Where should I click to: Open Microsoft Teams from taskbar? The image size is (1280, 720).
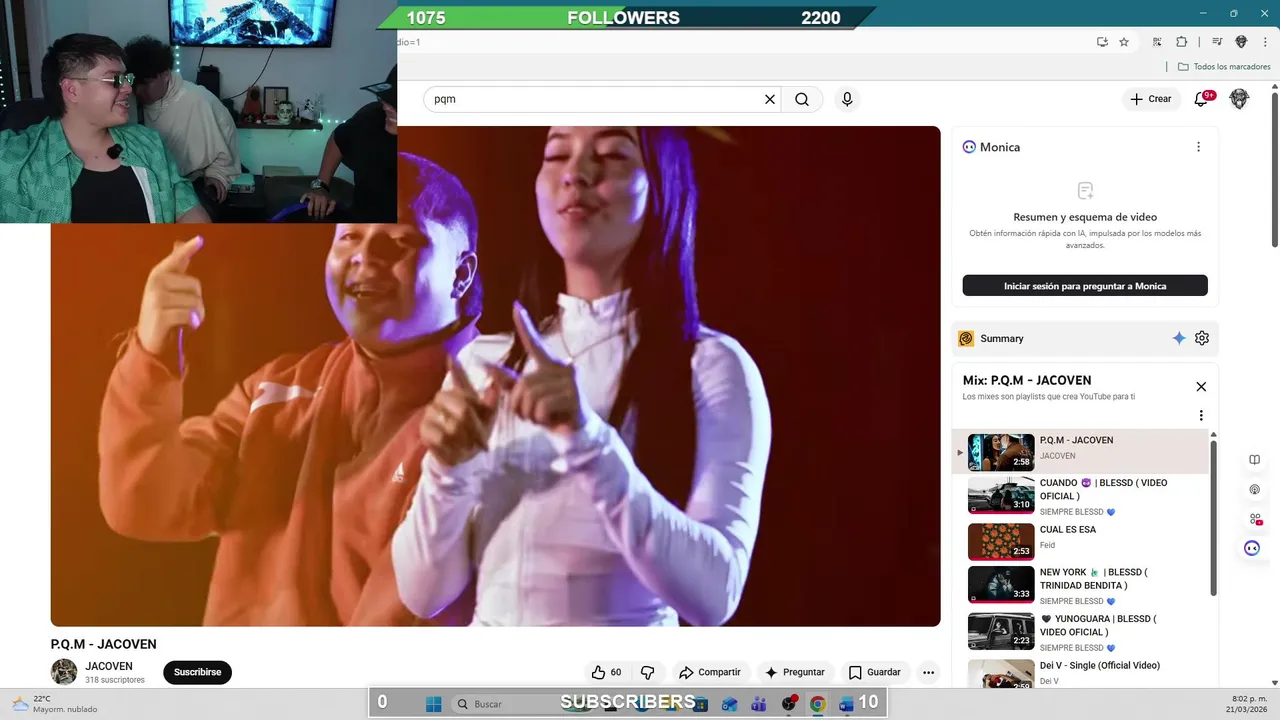tap(758, 704)
